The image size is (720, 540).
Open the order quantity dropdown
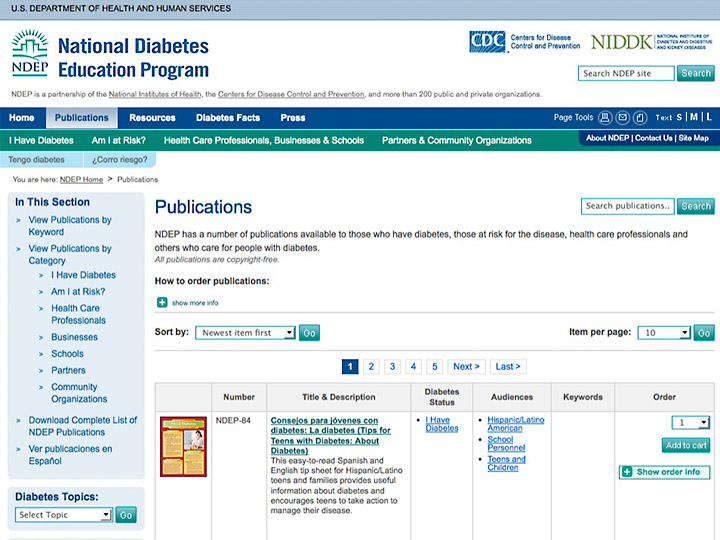(689, 423)
